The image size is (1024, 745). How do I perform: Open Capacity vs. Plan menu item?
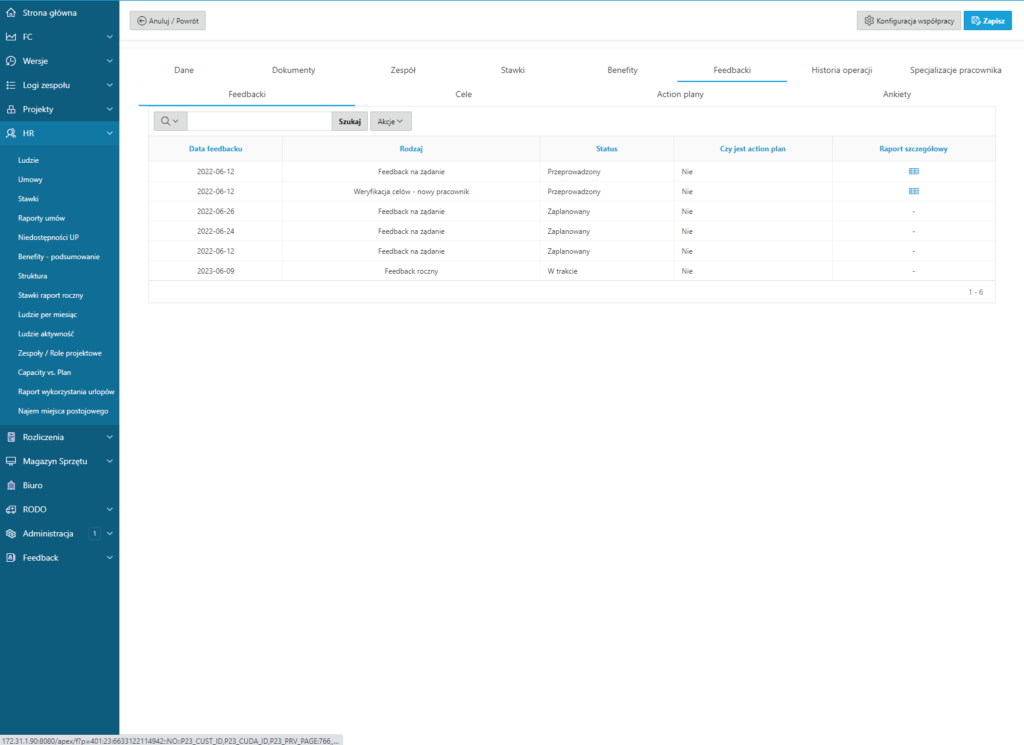44,373
